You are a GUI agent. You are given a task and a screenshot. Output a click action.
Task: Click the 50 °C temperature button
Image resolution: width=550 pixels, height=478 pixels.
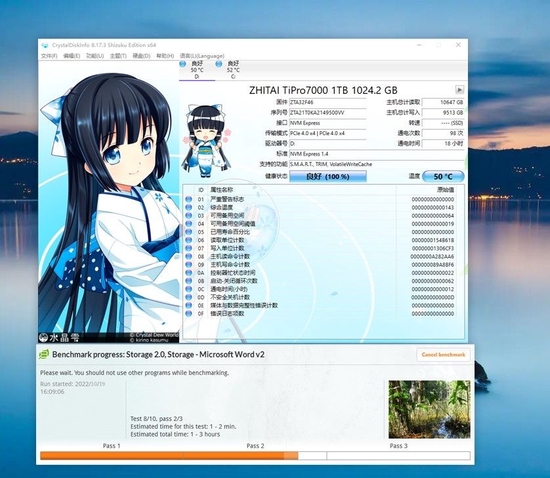tap(443, 176)
